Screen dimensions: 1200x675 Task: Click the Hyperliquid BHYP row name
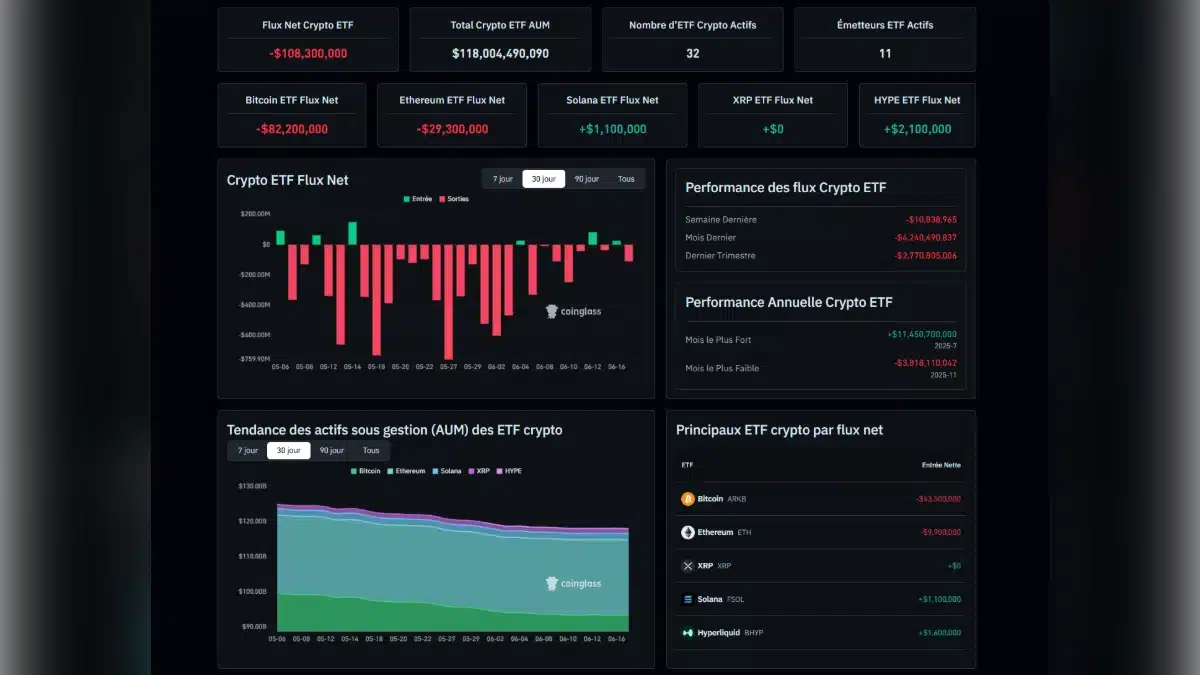click(x=731, y=632)
